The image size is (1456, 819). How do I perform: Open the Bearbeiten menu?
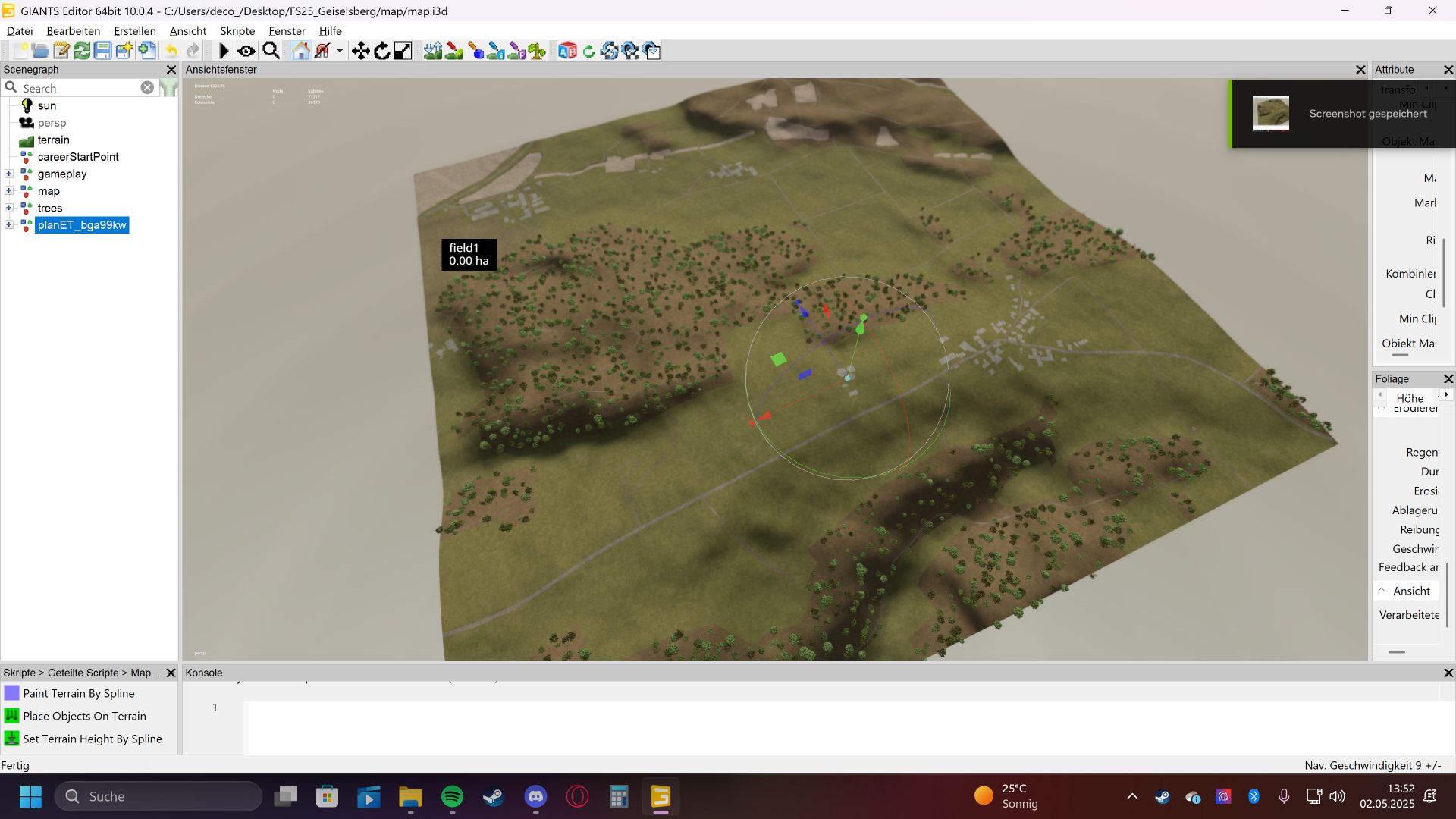(x=73, y=31)
